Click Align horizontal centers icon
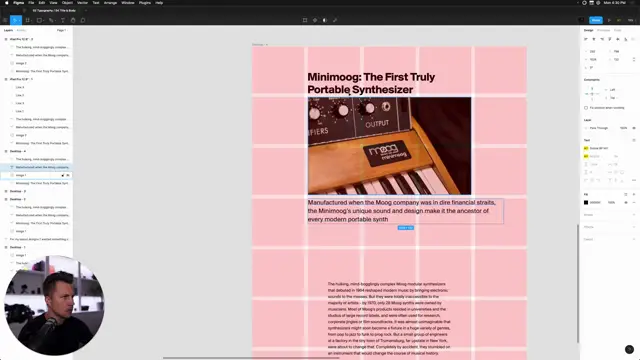 (594, 39)
